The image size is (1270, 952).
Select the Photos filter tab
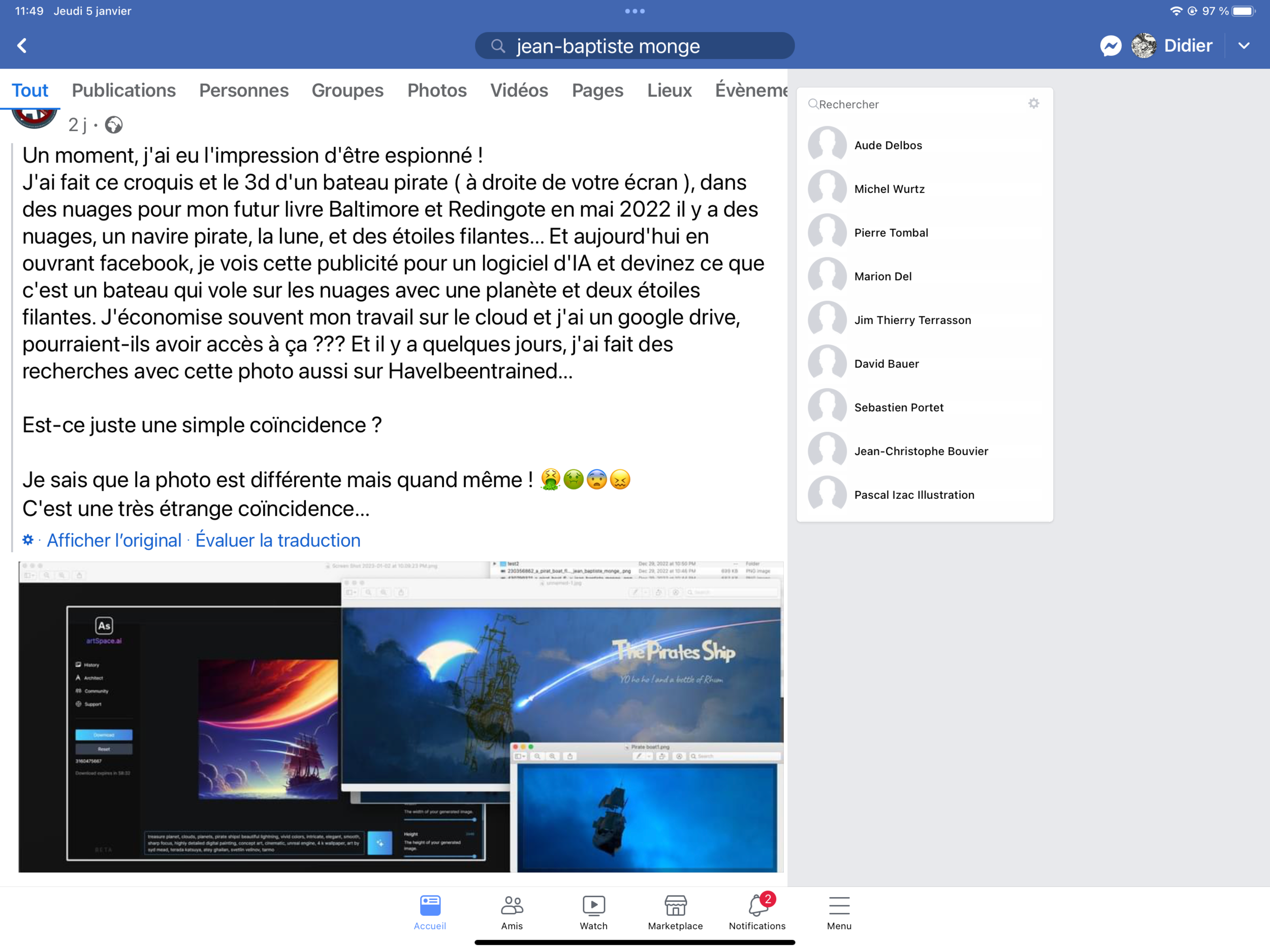(436, 90)
